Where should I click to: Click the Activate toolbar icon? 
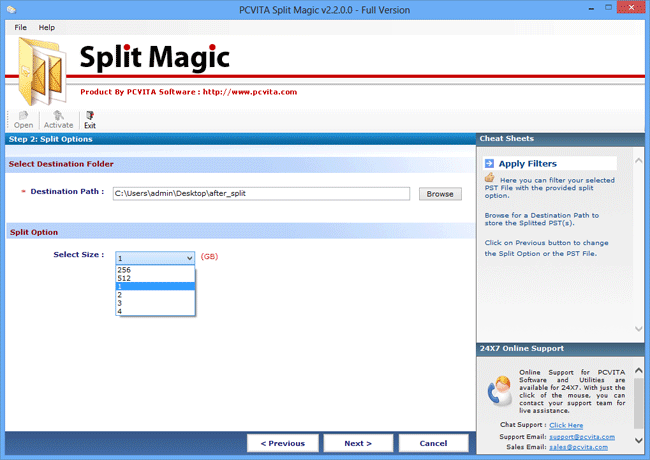(x=58, y=120)
